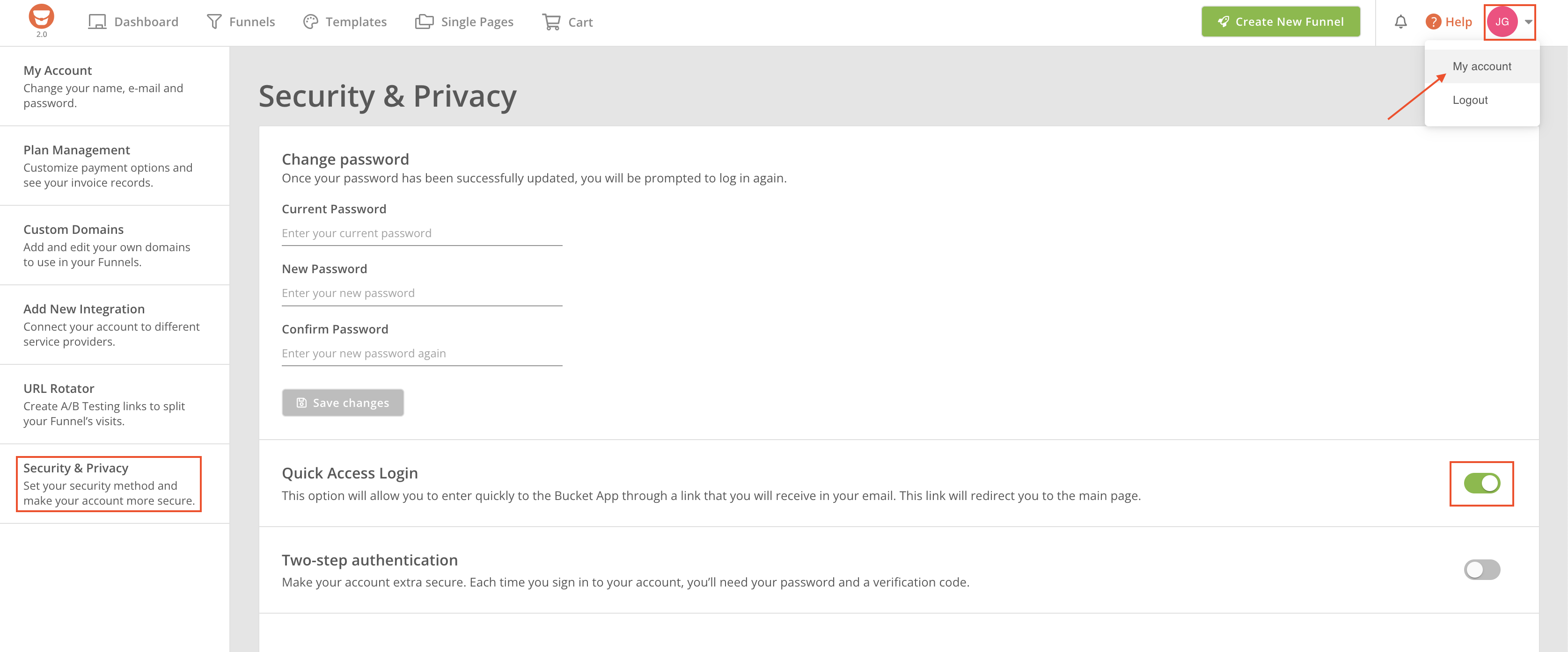Viewport: 1568px width, 652px height.
Task: Collapse the user menu dropdown arrow
Action: pyautogui.click(x=1528, y=22)
